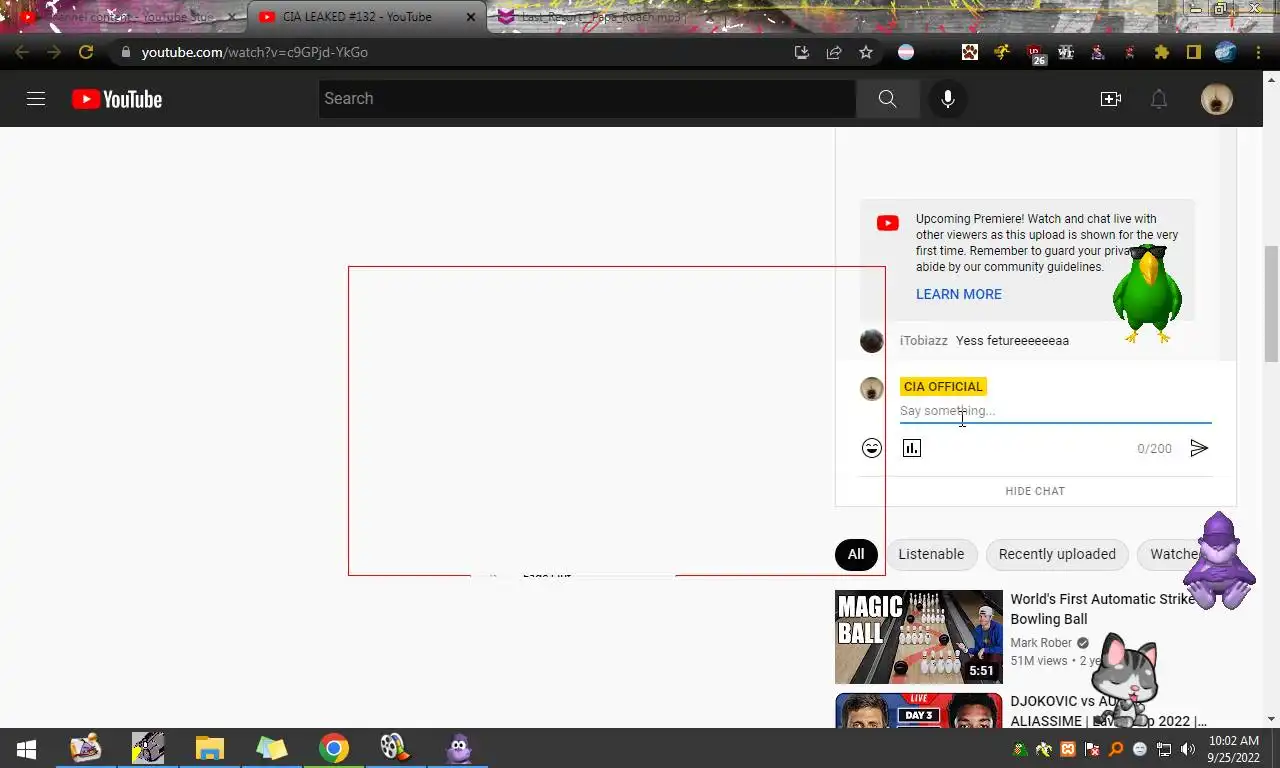The width and height of the screenshot is (1280, 768).
Task: Click HIDE CHAT button
Action: click(1035, 491)
